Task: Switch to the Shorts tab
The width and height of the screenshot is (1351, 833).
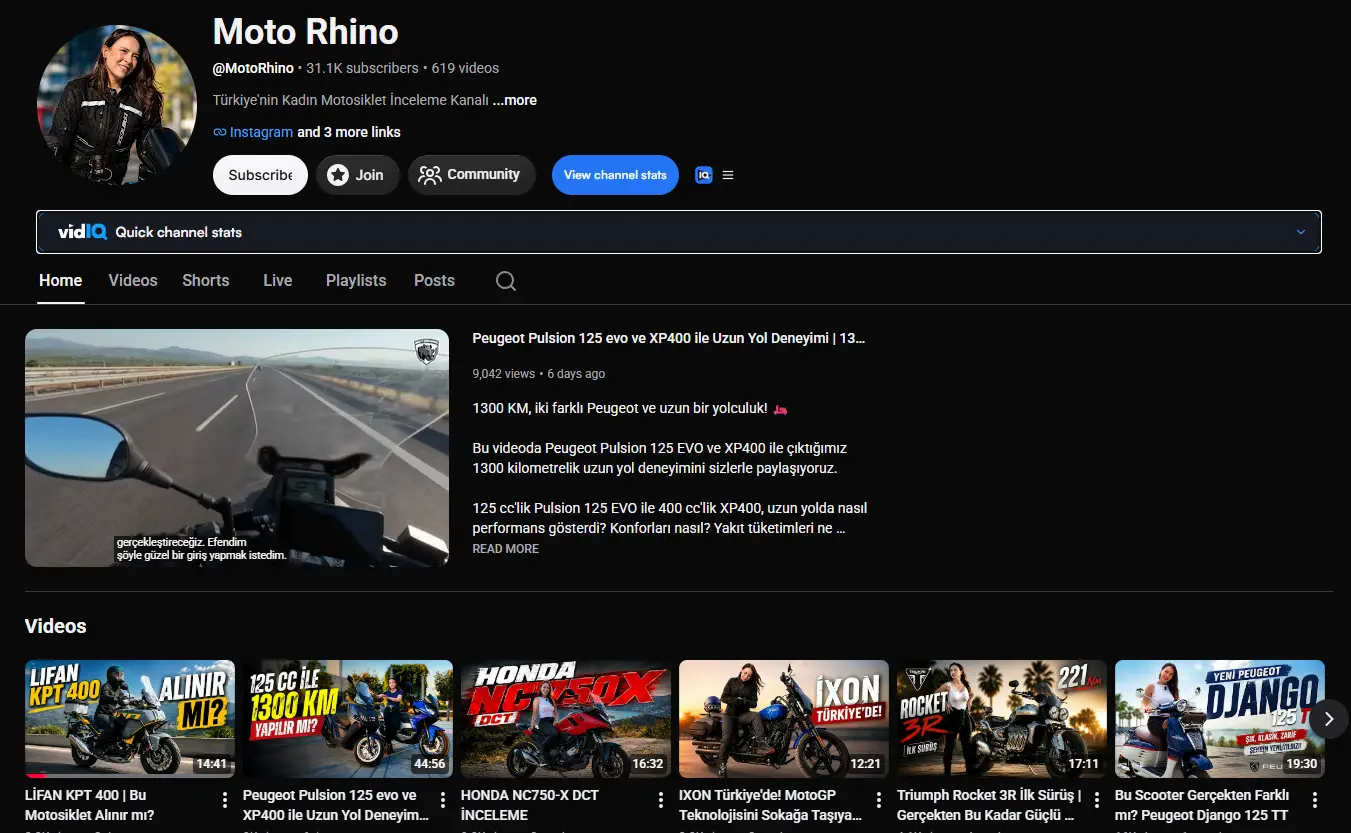Action: pyautogui.click(x=206, y=281)
